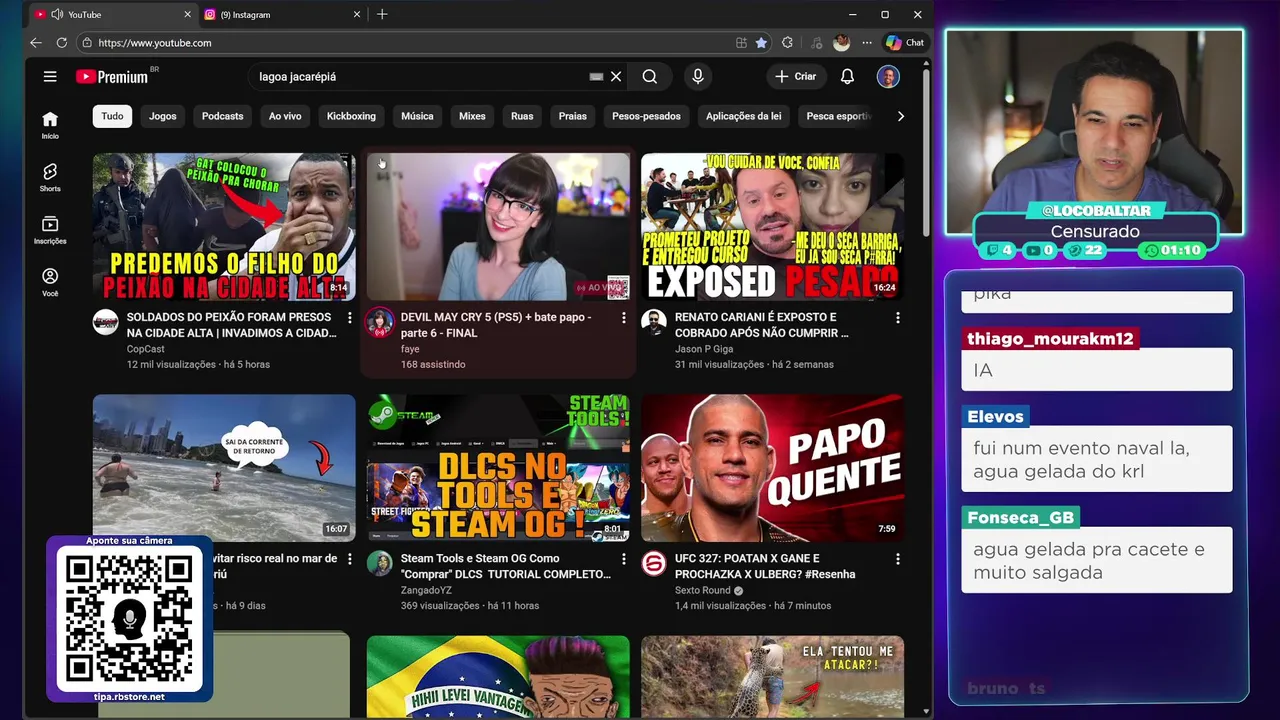The image size is (1280, 720).
Task: Open the RENATO CARIANI É EXPOSTO title
Action: click(x=762, y=325)
